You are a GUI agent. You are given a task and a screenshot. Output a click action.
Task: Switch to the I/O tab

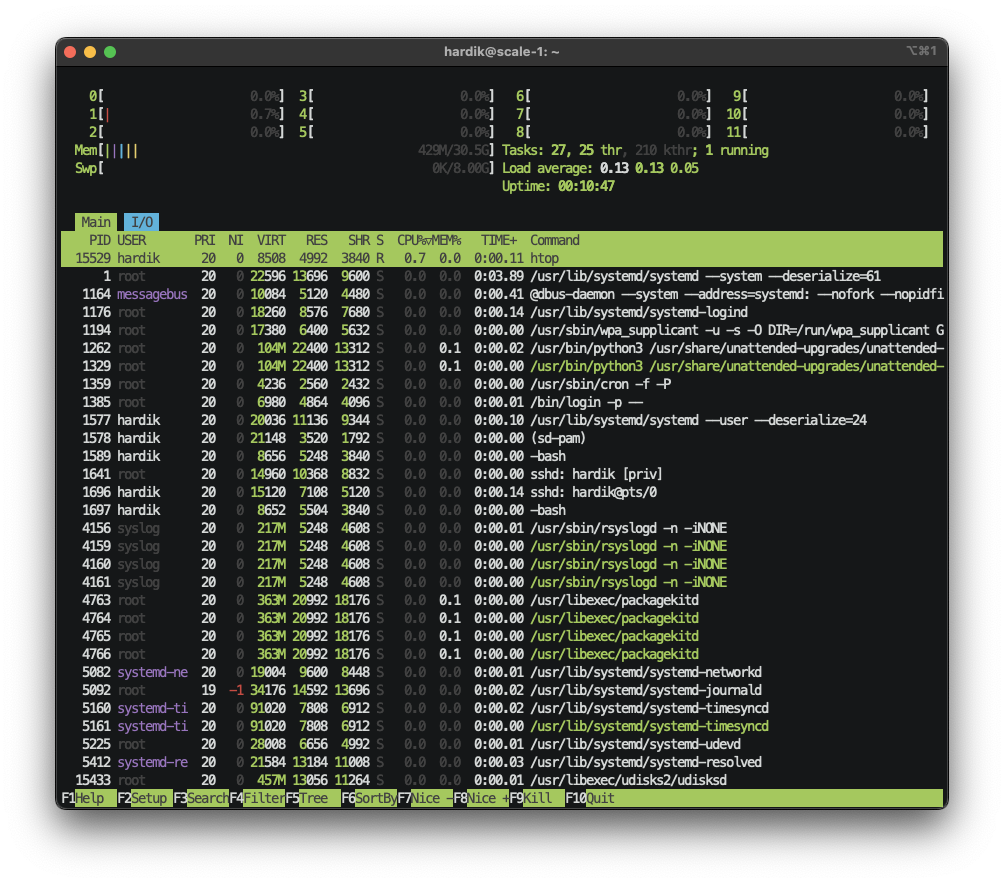coord(142,222)
